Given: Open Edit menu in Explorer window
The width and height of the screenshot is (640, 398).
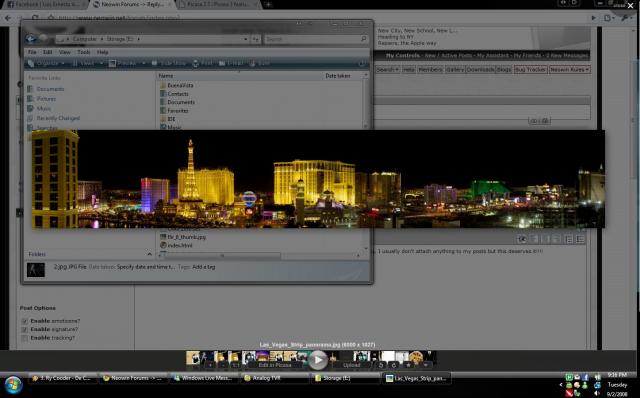Looking at the screenshot, I should (x=47, y=52).
